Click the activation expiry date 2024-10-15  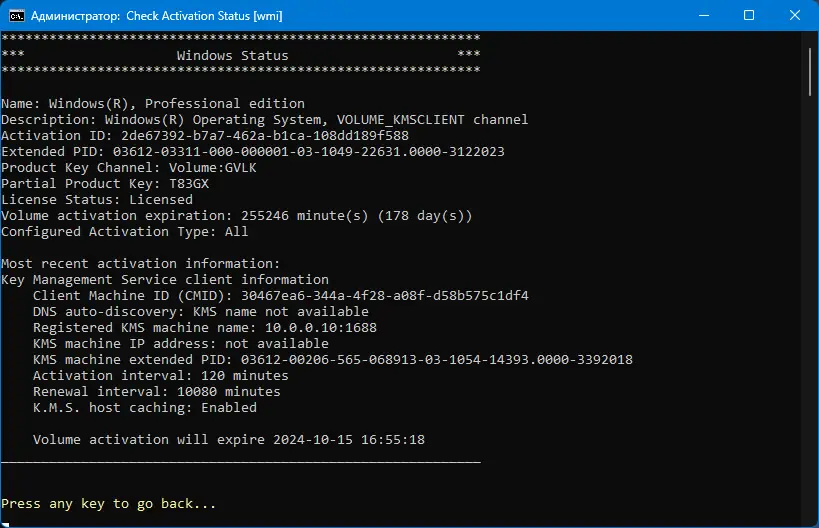pos(312,439)
